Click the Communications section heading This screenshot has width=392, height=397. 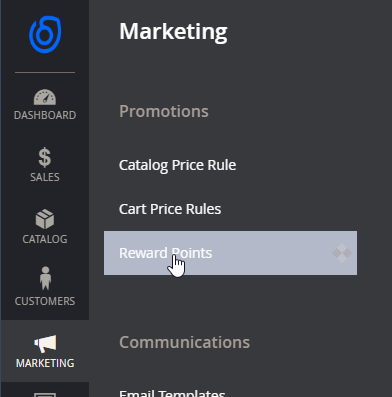tap(185, 342)
